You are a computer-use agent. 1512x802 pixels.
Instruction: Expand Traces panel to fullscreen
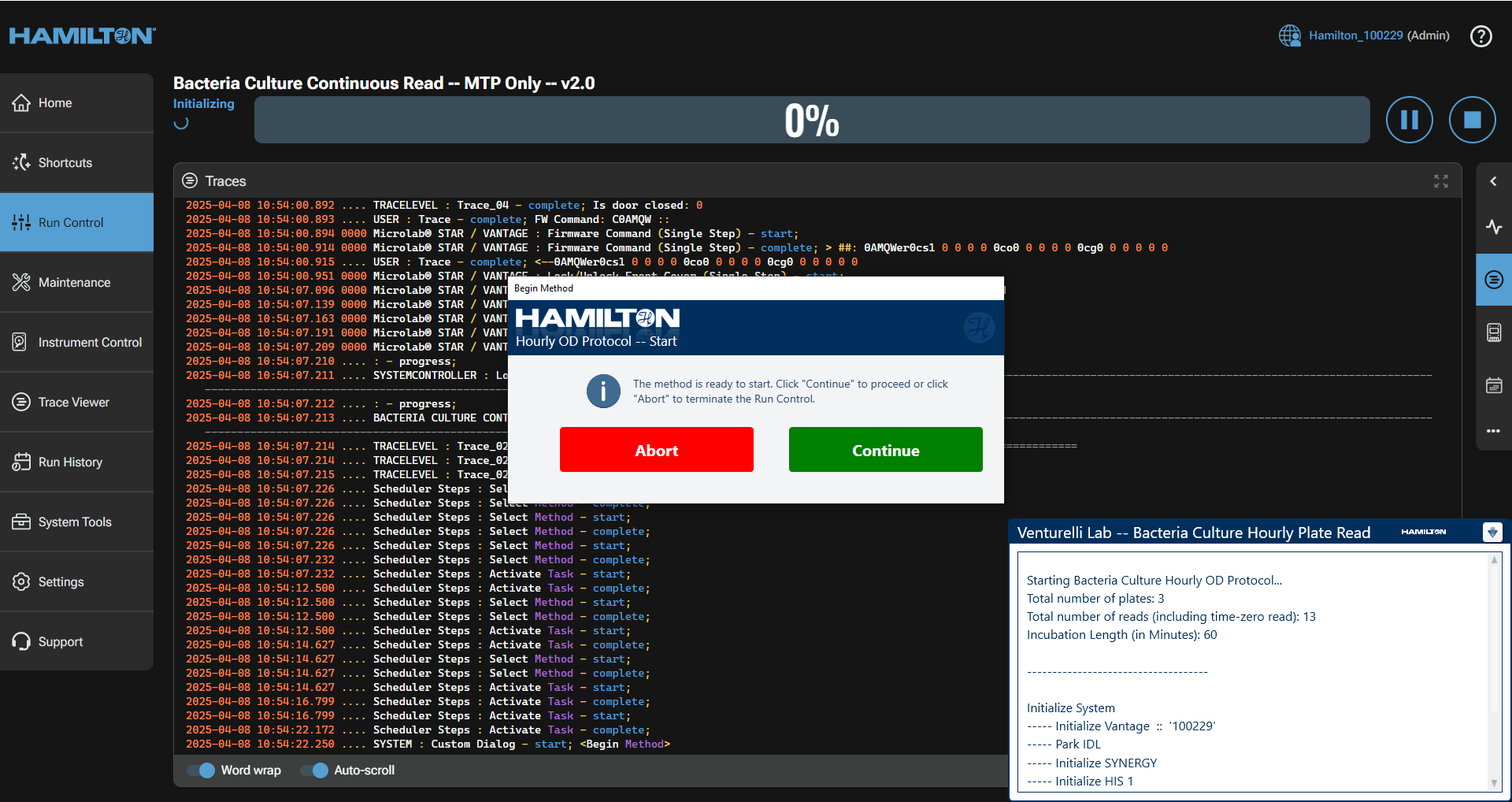pos(1440,181)
